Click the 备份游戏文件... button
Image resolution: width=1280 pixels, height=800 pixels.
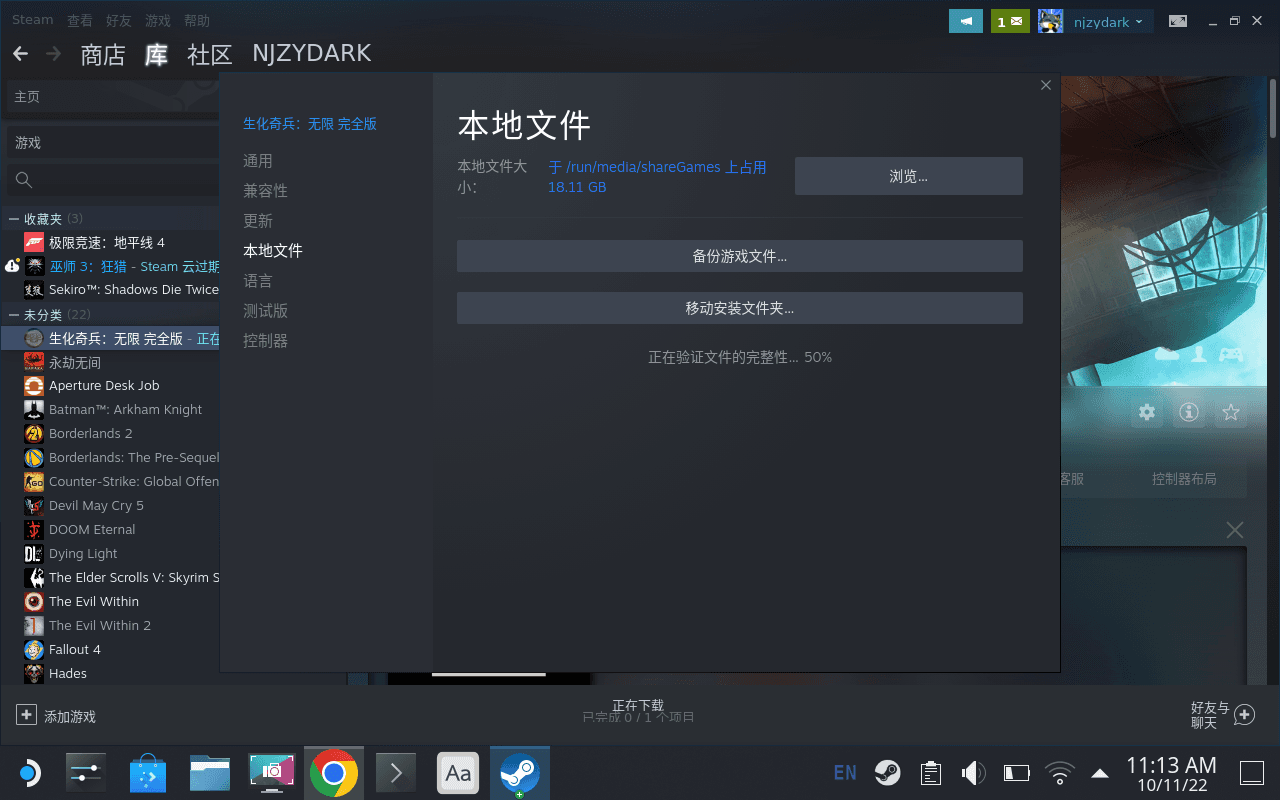point(740,256)
